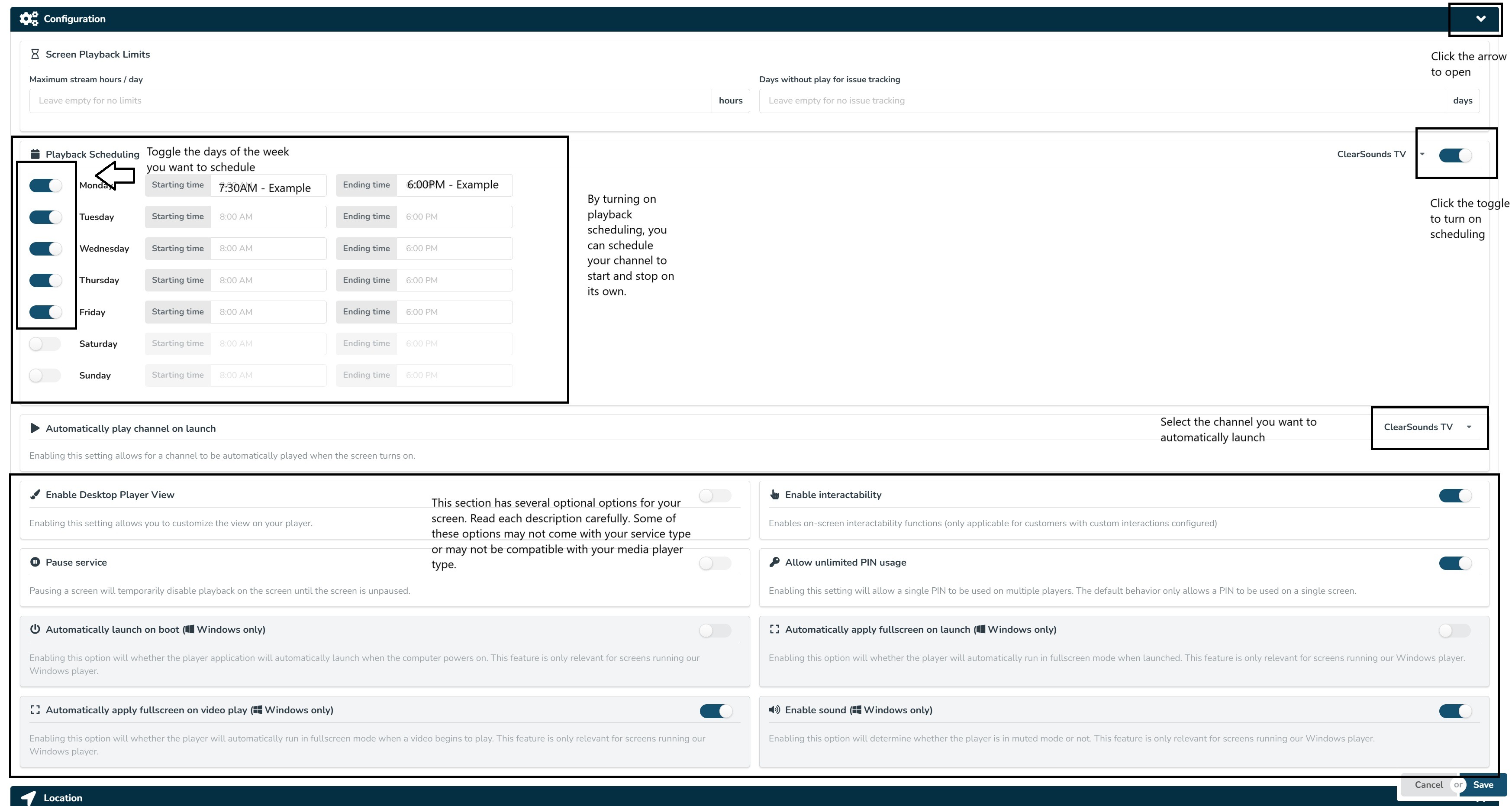Disable Allow unlimited PIN usage toggle

(x=1455, y=563)
